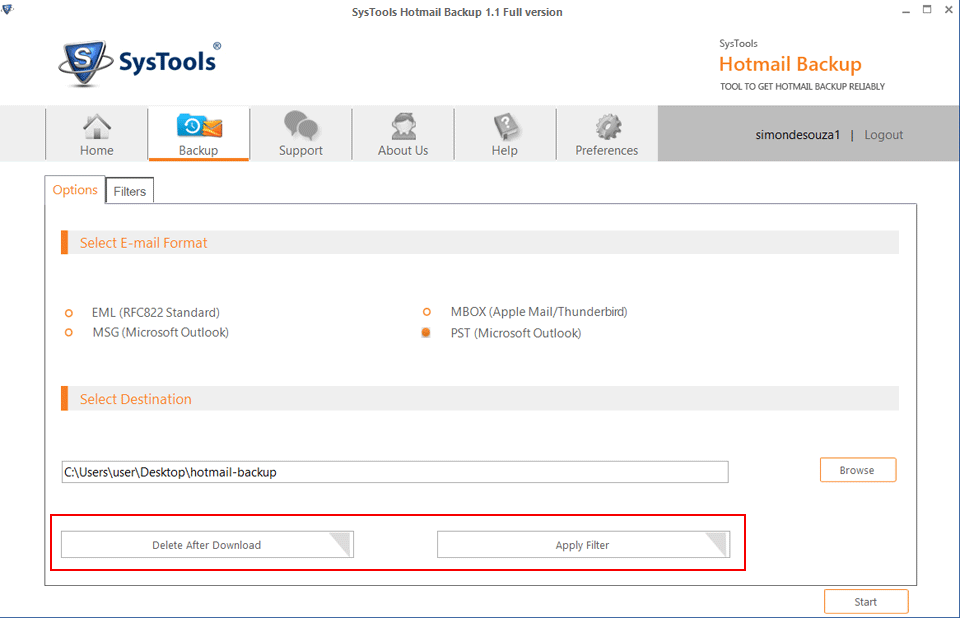Maximize the SysTools window
Screen dimensions: 960x618
927,10
